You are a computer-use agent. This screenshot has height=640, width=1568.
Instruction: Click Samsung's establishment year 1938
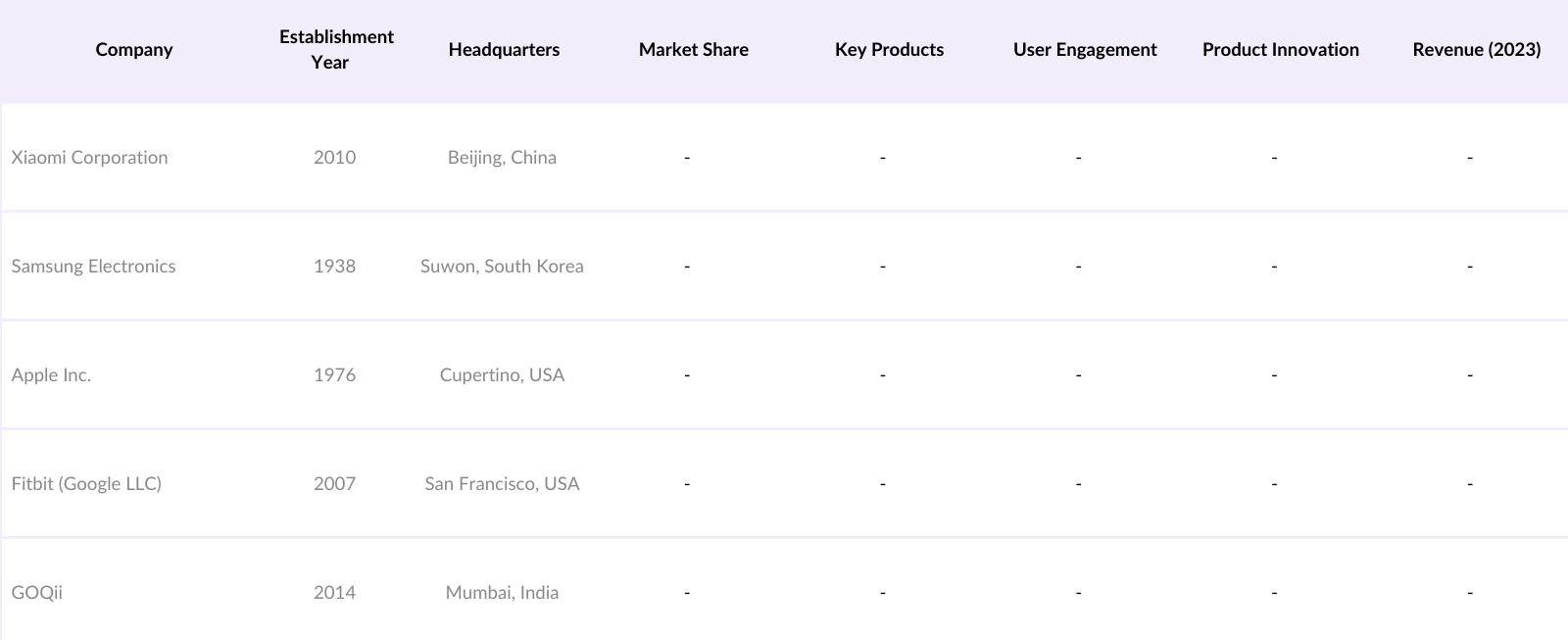coord(334,267)
